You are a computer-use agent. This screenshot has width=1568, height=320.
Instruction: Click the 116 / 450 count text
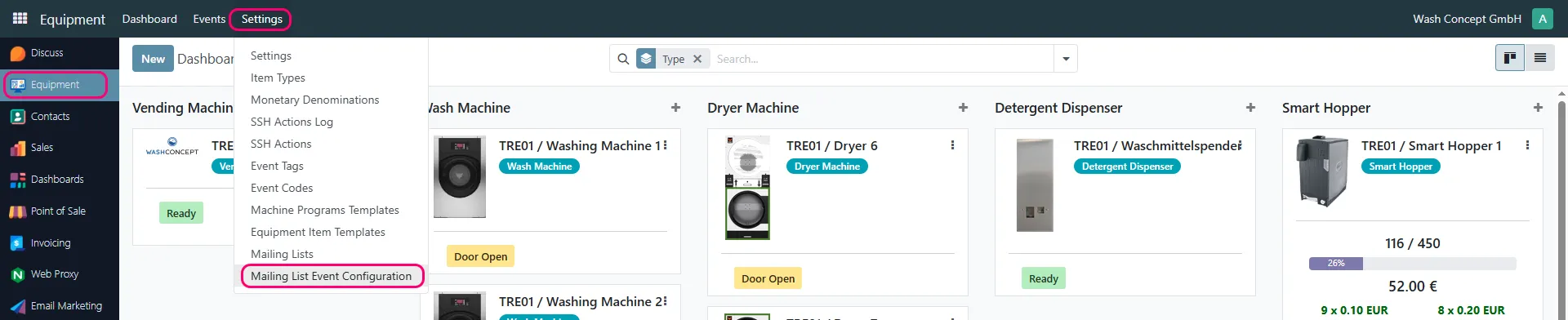(1413, 243)
